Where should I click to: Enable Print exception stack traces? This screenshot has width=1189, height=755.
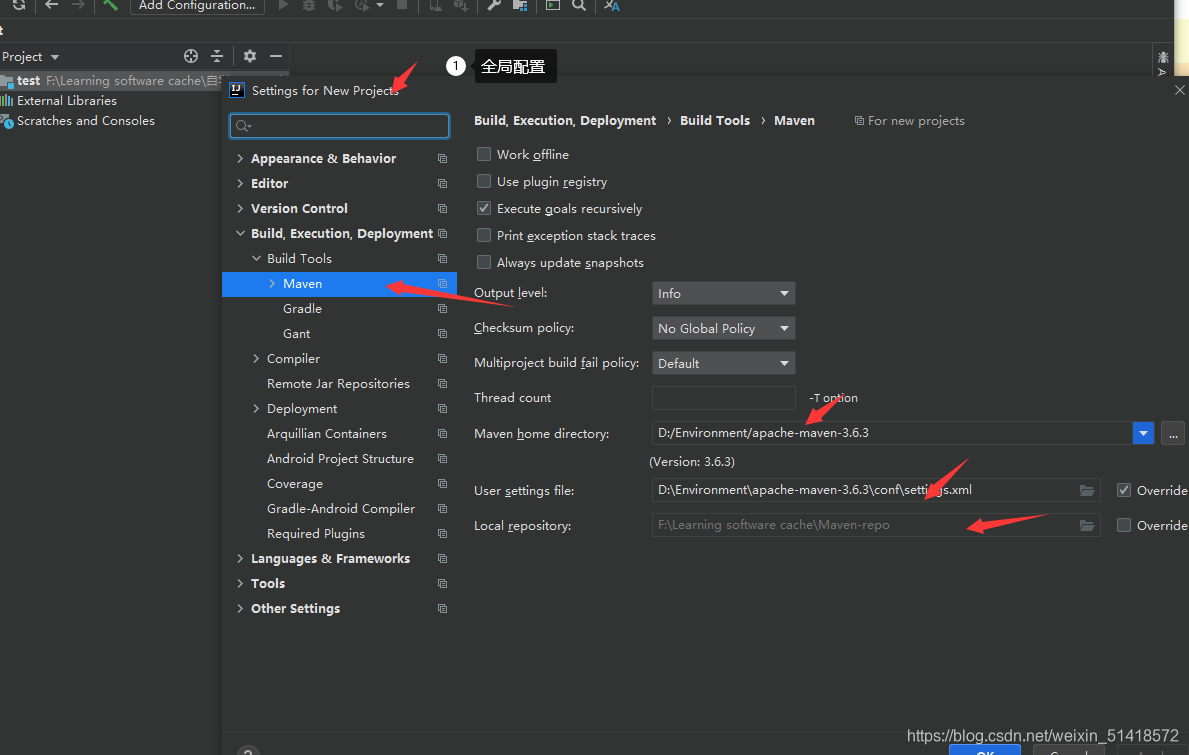[x=484, y=235]
